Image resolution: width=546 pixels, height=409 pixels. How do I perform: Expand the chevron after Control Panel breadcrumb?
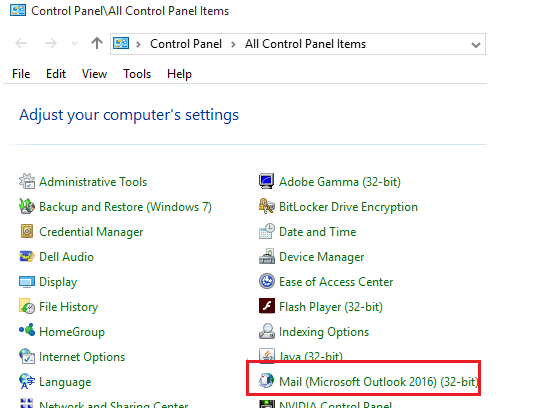point(233,45)
